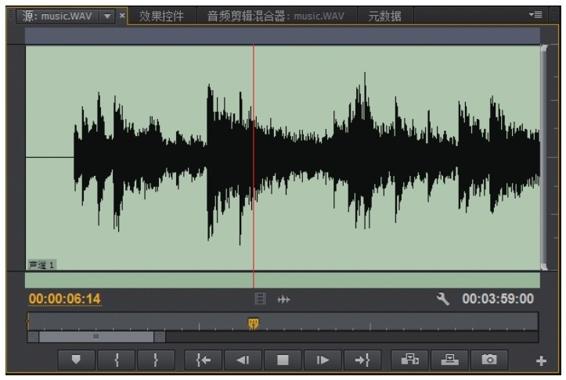Image resolution: width=566 pixels, height=380 pixels.
Task: Go to Out point button
Action: 362,360
